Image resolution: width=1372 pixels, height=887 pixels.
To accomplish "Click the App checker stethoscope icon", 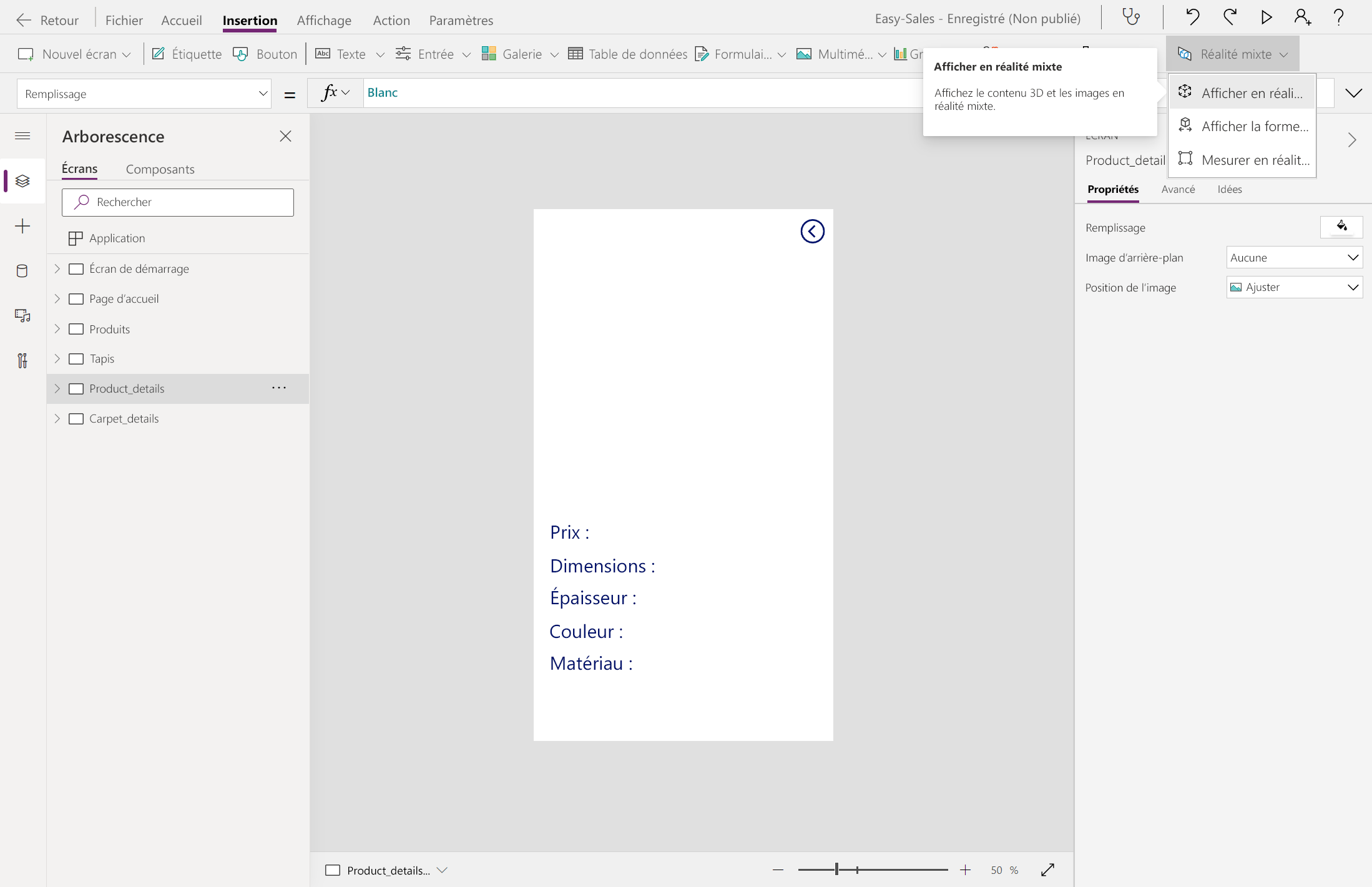I will click(1131, 17).
